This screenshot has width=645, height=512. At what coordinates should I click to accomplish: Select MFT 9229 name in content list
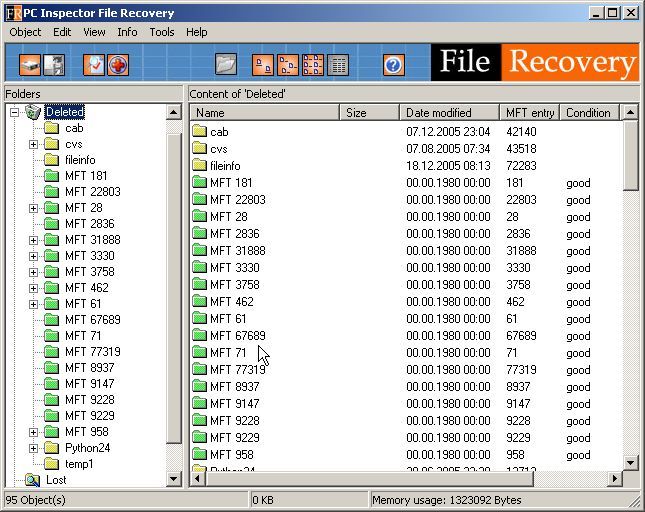tap(235, 438)
